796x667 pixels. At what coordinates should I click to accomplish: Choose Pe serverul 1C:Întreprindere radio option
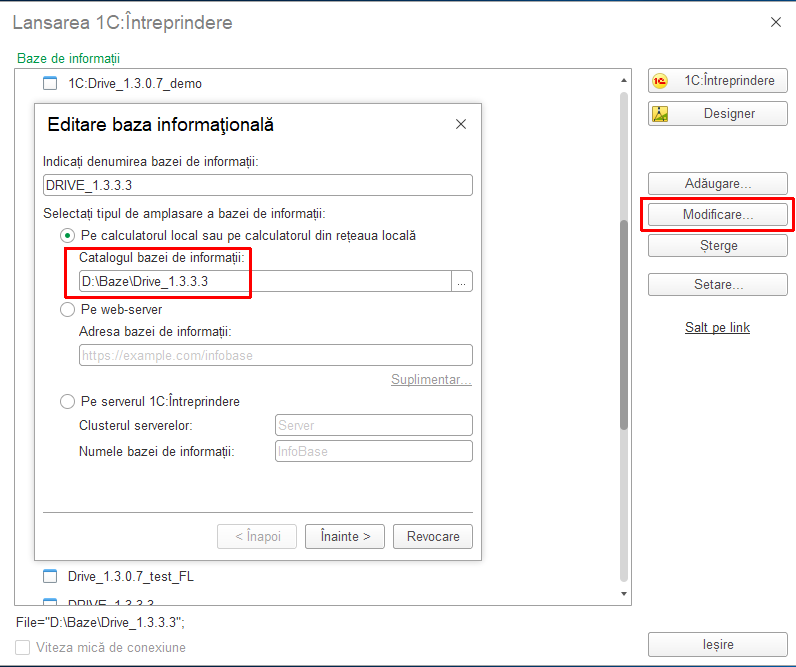[67, 402]
